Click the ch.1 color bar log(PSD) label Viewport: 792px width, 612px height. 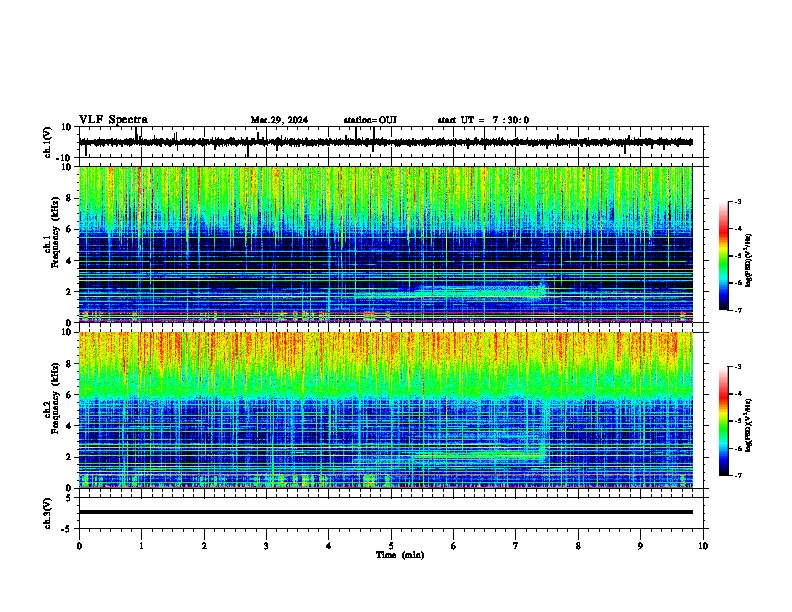tap(749, 260)
